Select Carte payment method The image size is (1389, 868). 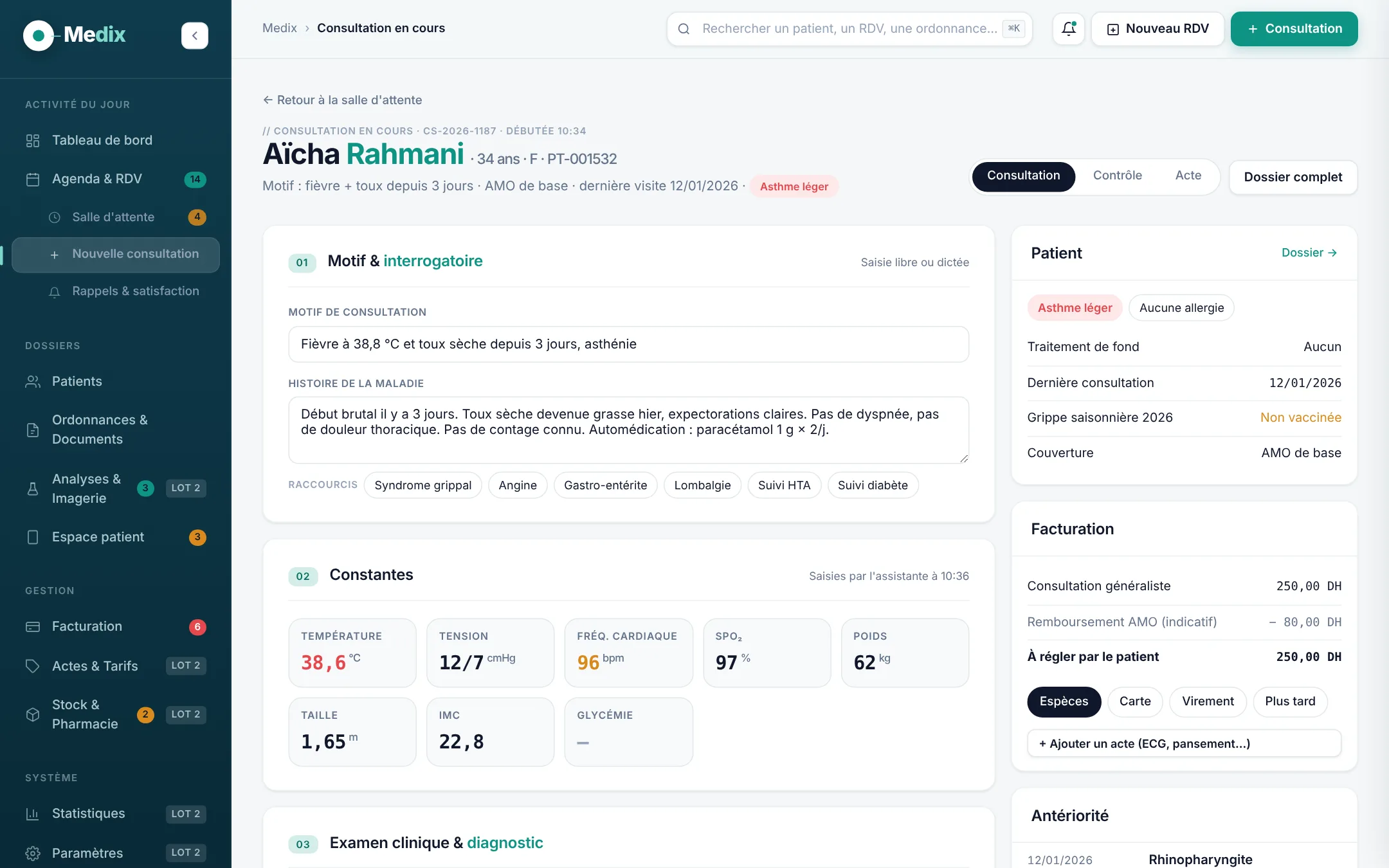pyautogui.click(x=1135, y=701)
